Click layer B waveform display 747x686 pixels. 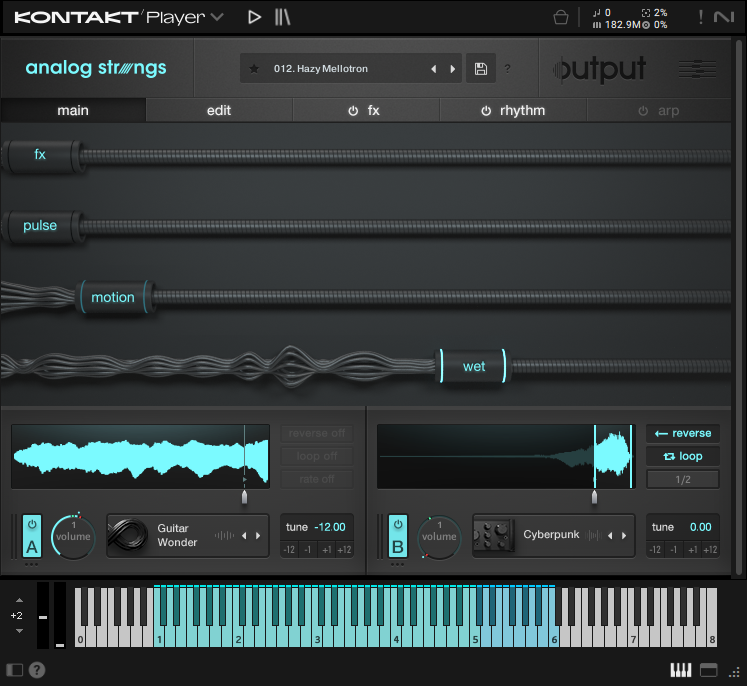(x=506, y=456)
